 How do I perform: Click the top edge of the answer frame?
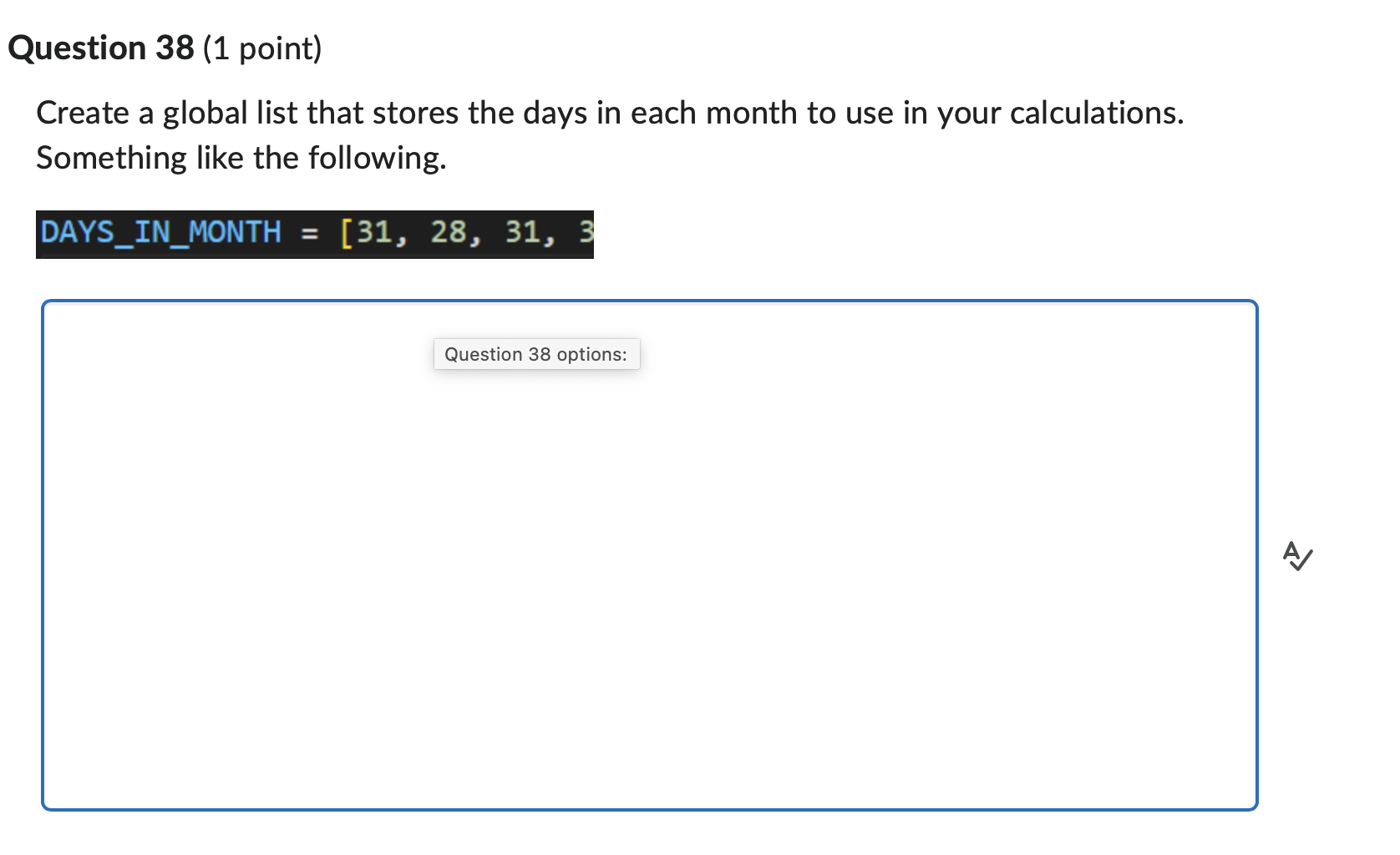pyautogui.click(x=650, y=301)
